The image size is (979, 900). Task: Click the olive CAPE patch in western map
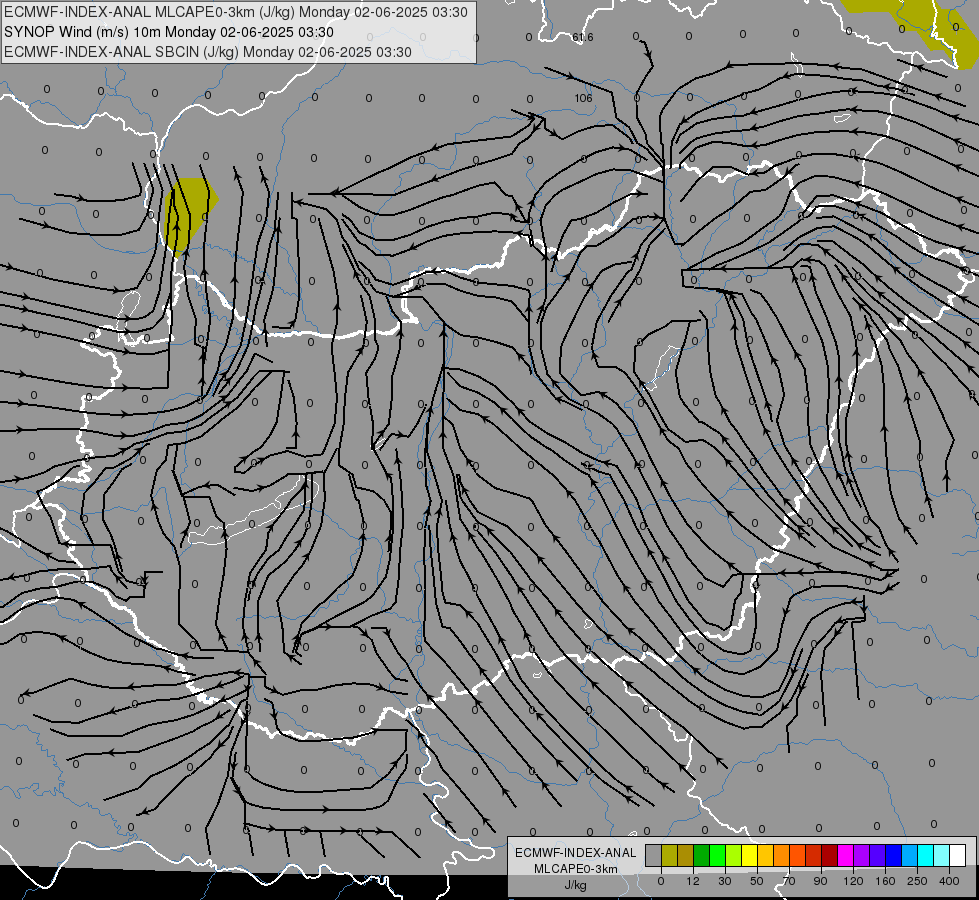tap(189, 216)
